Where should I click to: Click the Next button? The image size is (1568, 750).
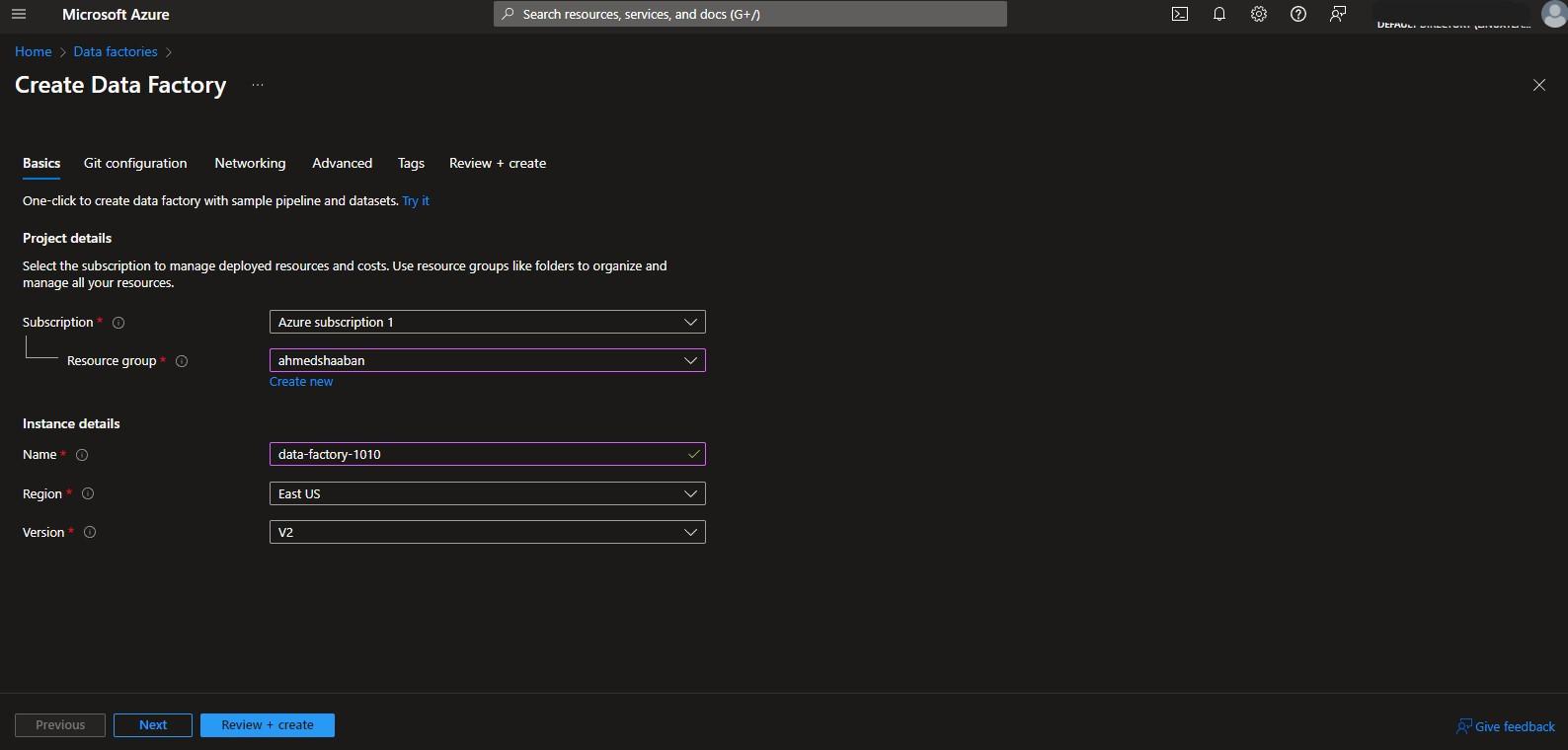(153, 724)
